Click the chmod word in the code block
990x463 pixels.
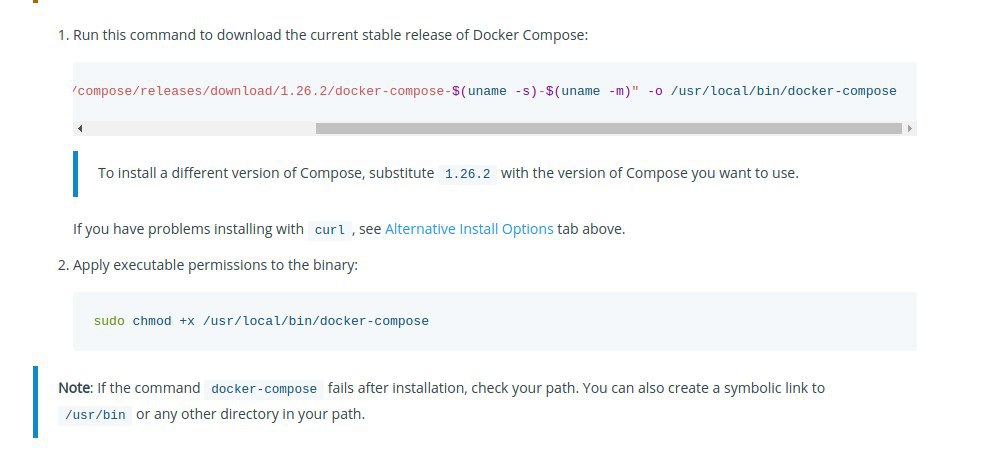tap(152, 321)
